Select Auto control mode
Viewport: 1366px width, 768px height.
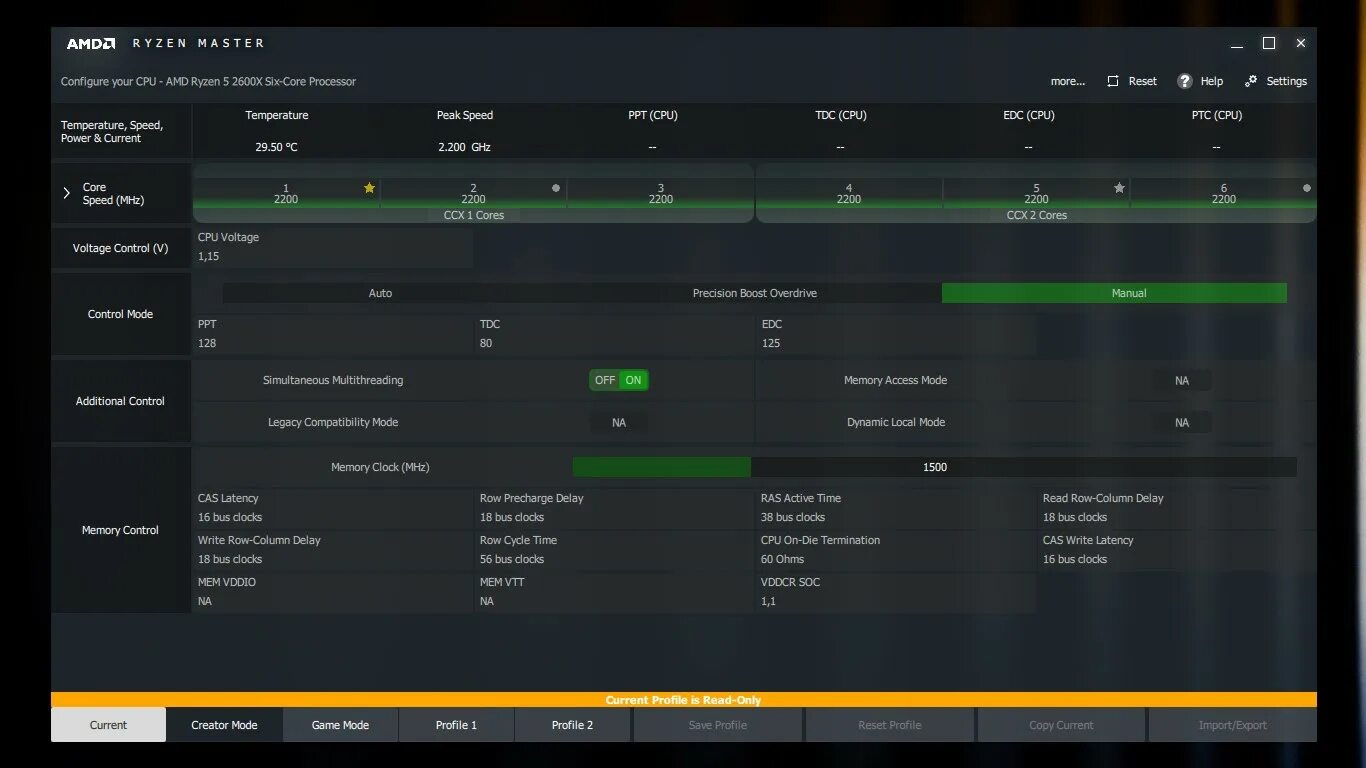[x=380, y=293]
